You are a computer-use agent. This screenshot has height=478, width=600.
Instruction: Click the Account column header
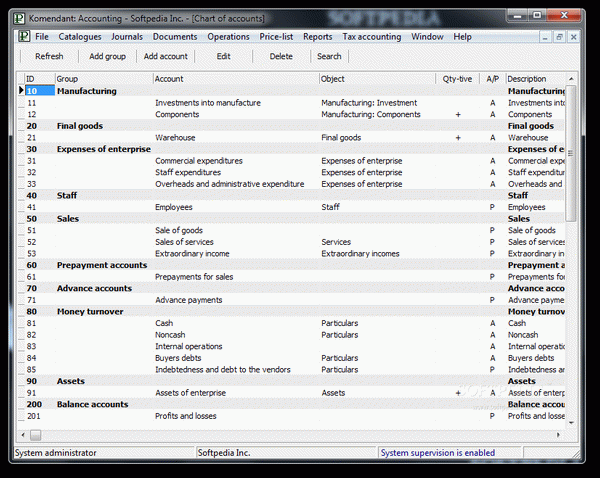(x=236, y=79)
